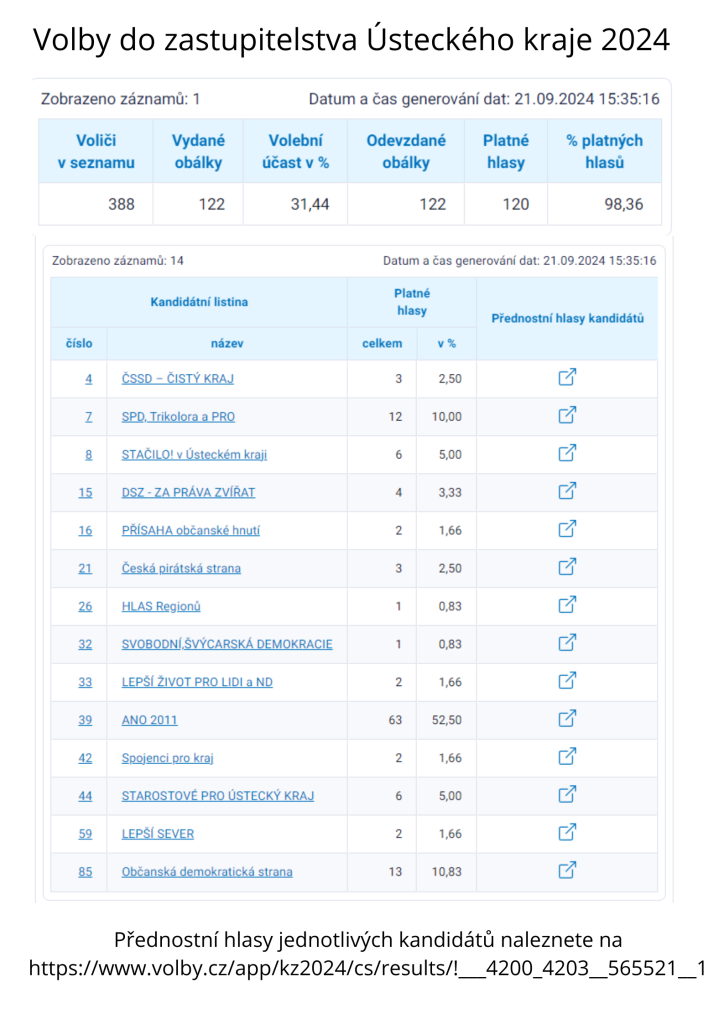
Task: Follow the PŘÍSAHA občanské hnutí link
Action: tap(191, 530)
